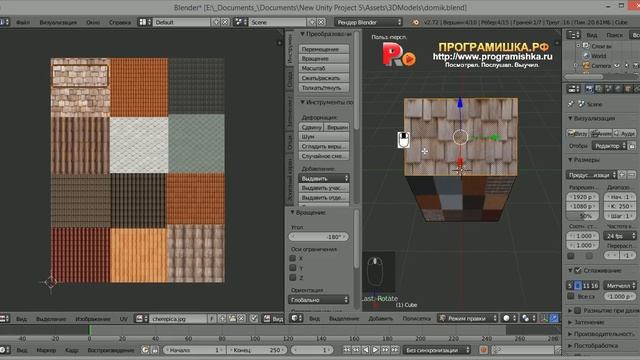Toggle the X axis constraint checkbox
The image size is (640, 360).
[293, 258]
